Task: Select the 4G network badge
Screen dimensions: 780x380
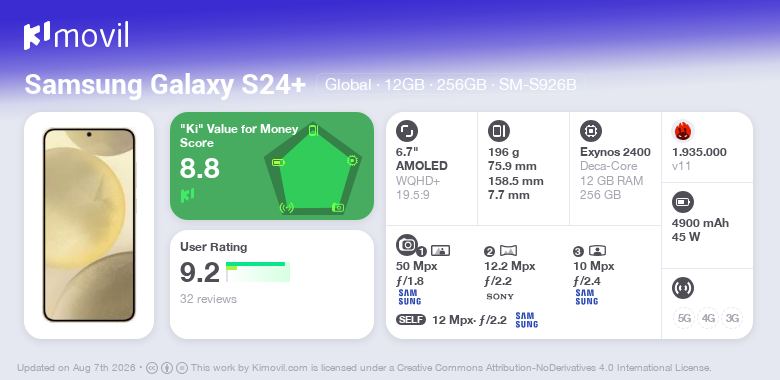Action: pyautogui.click(x=708, y=318)
